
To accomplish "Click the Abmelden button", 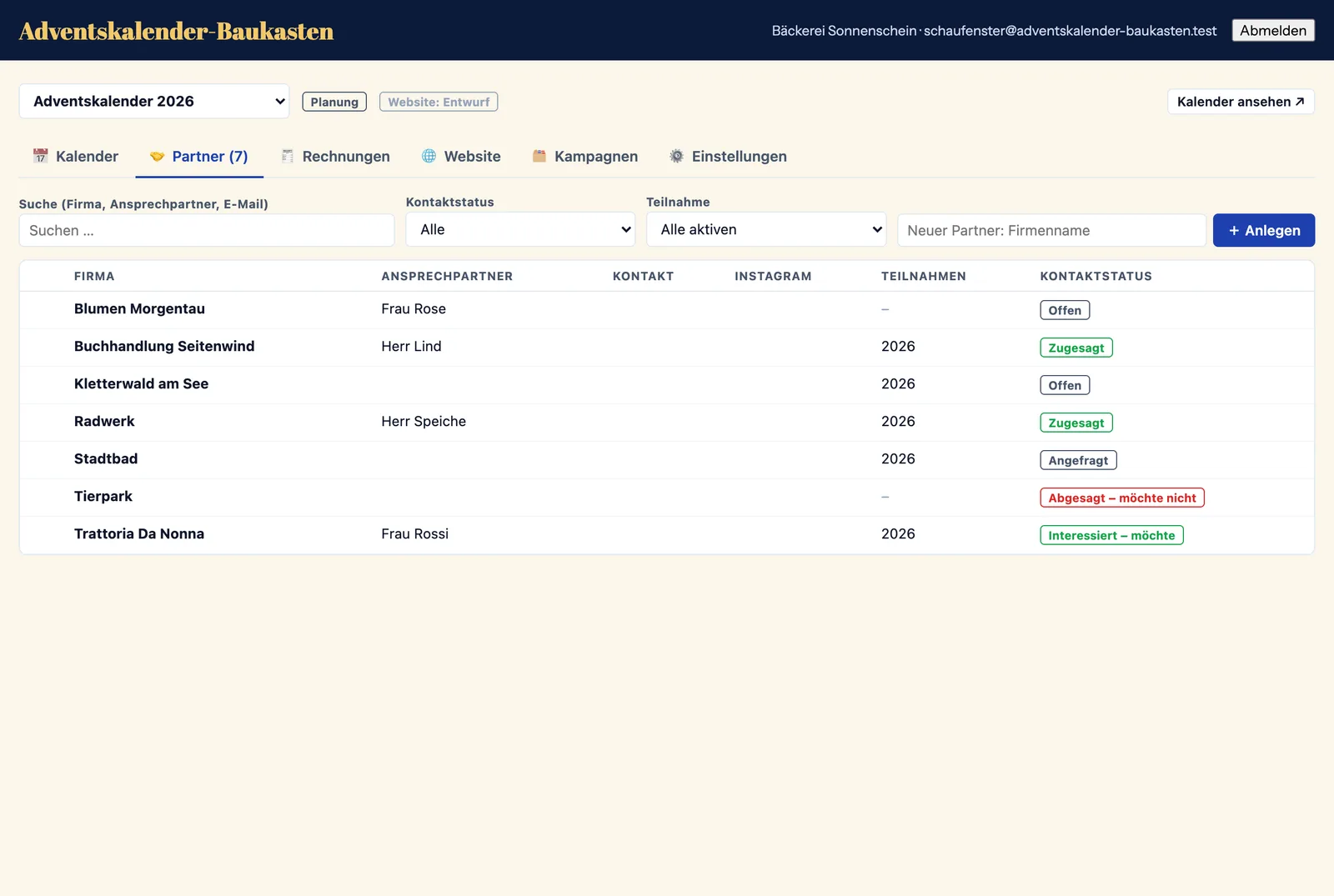I will pyautogui.click(x=1273, y=30).
